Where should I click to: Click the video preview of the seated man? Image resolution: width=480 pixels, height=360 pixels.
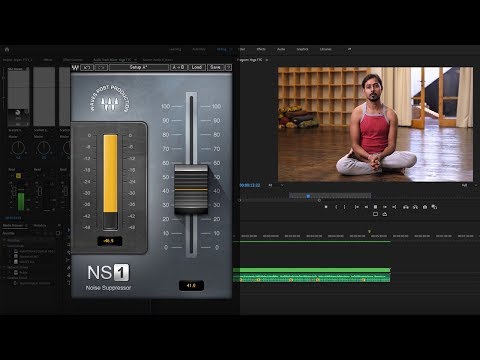click(x=375, y=124)
